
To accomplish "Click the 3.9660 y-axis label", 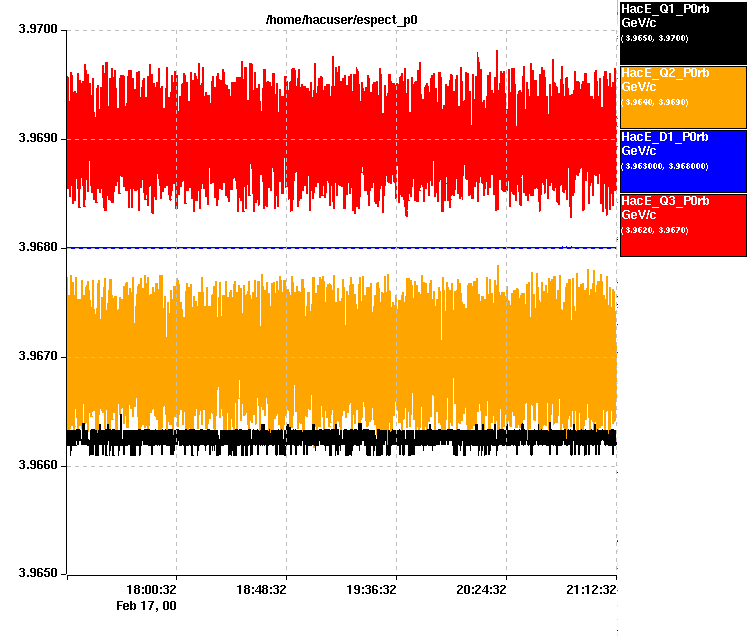I will [39, 466].
